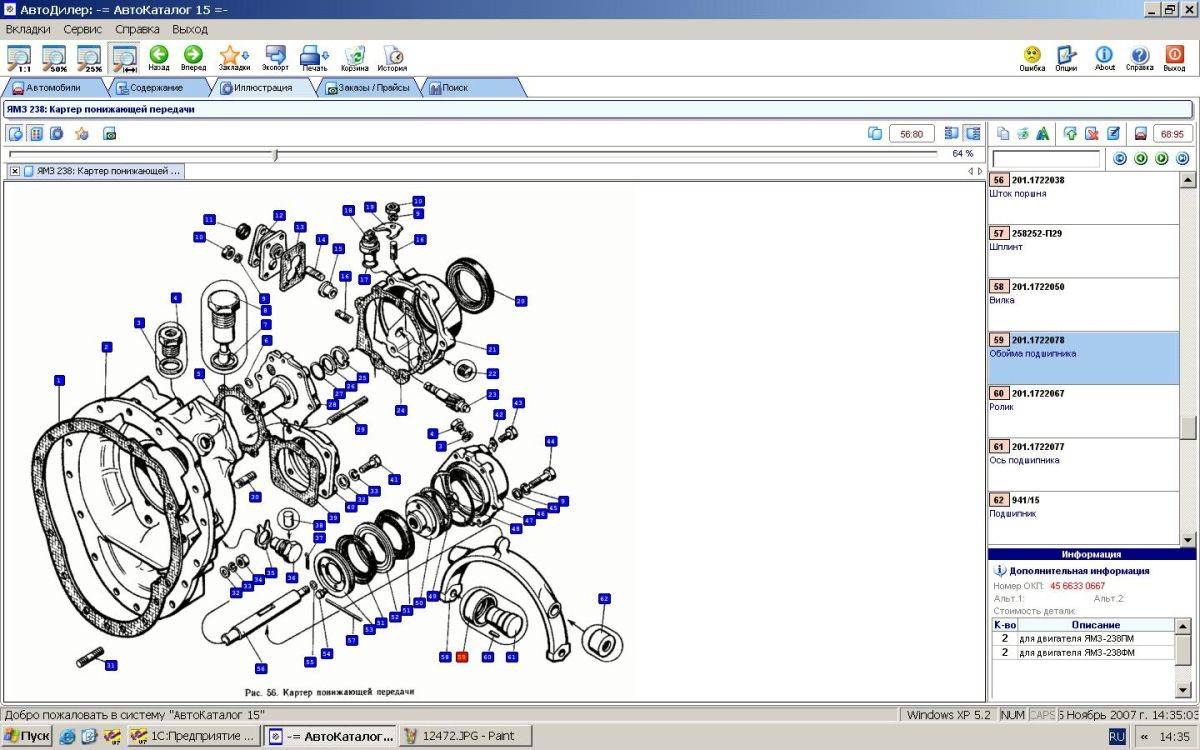Click the letter A font icon
The height and width of the screenshot is (750, 1200).
click(1043, 133)
